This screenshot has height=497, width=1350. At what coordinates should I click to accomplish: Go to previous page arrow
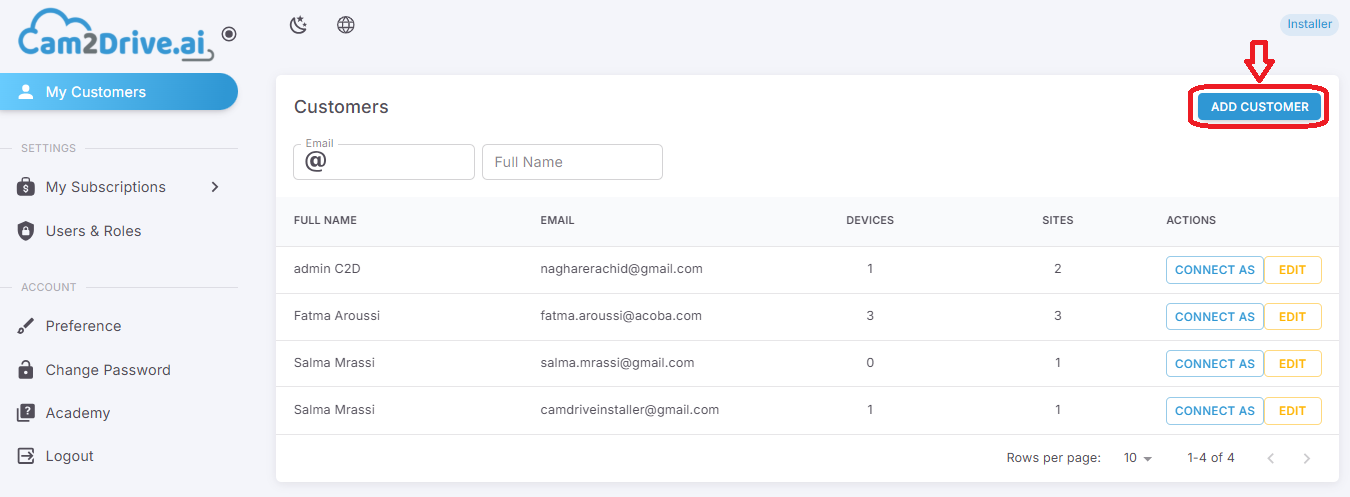point(1271,458)
